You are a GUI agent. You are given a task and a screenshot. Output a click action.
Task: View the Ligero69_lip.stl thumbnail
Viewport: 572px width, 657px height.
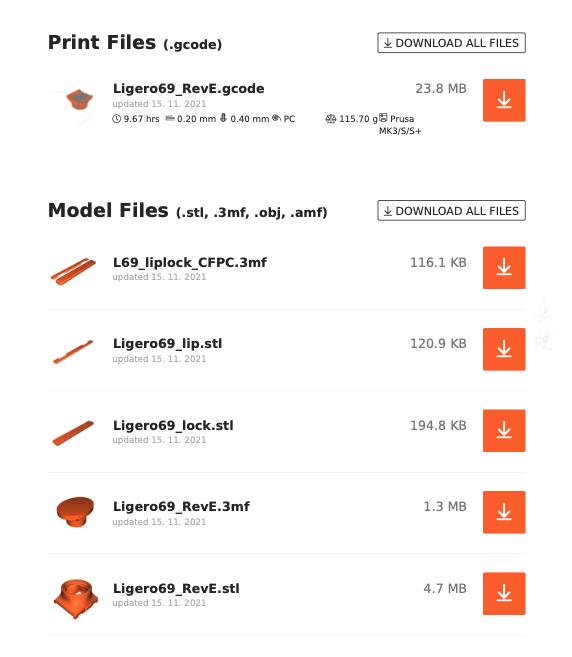pyautogui.click(x=73, y=352)
